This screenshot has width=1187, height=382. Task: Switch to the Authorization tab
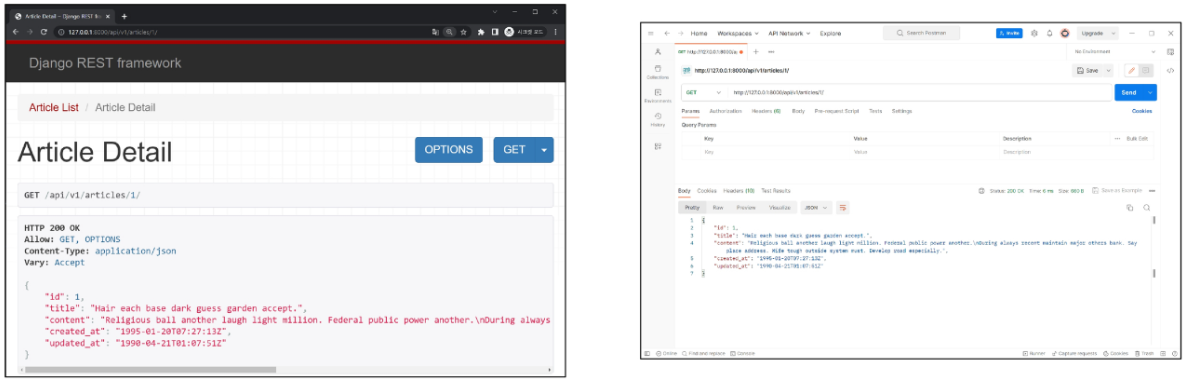pos(726,111)
